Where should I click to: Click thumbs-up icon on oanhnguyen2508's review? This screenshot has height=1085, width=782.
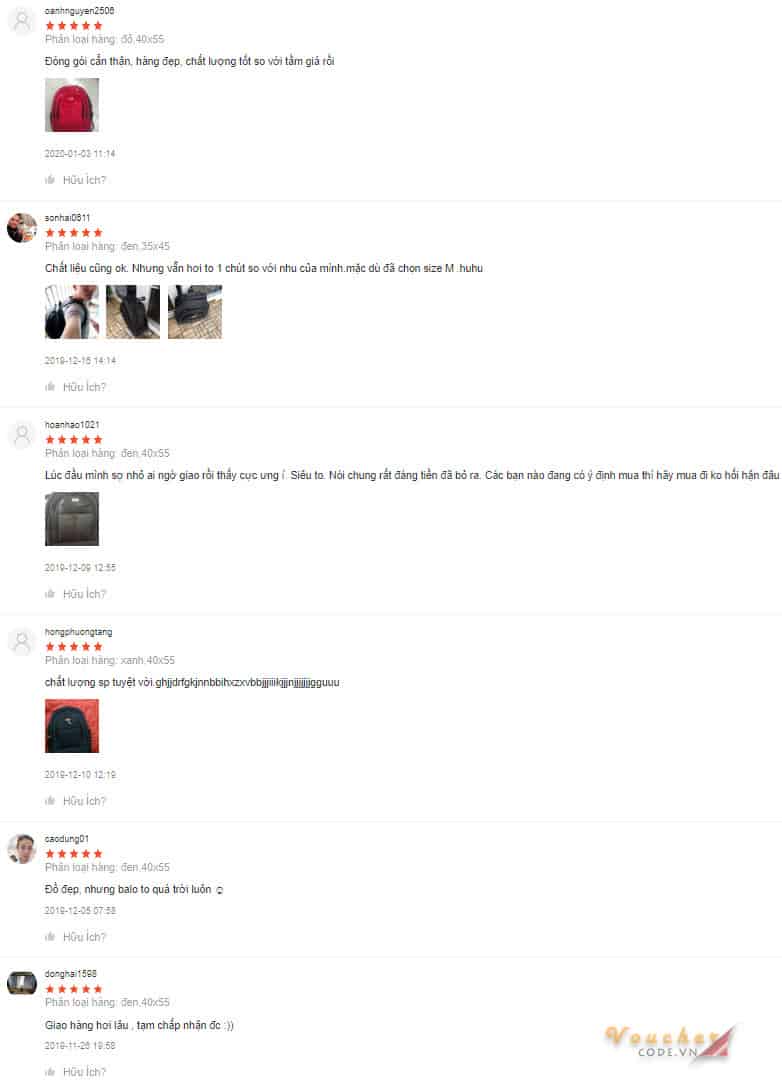coord(50,180)
